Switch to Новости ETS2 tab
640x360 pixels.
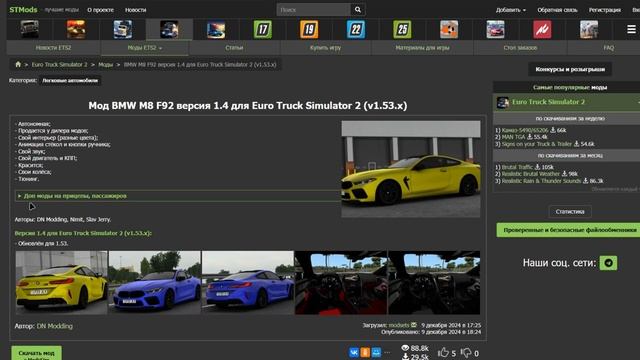tap(53, 48)
